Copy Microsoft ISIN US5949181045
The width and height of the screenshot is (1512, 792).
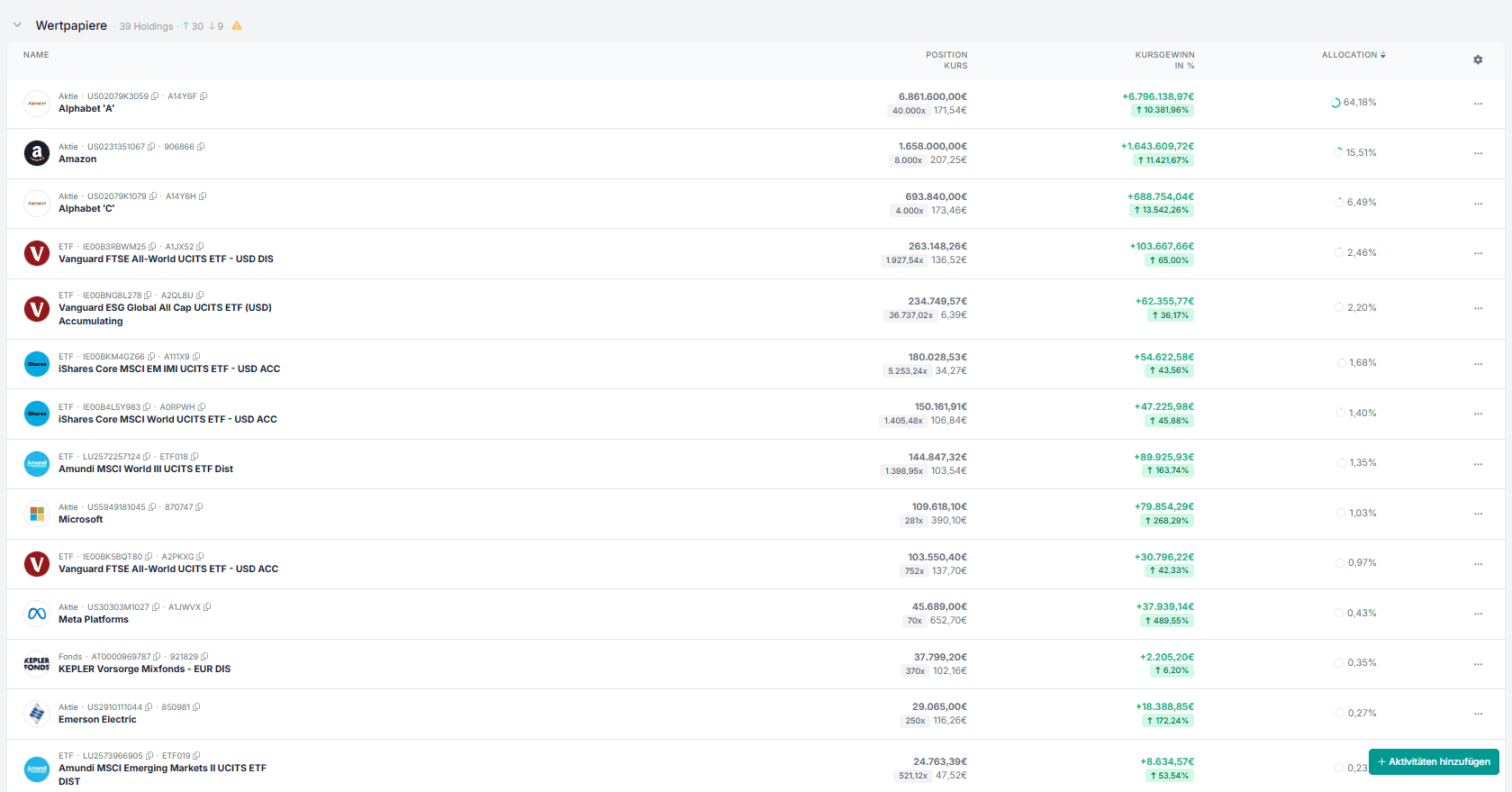(x=152, y=507)
